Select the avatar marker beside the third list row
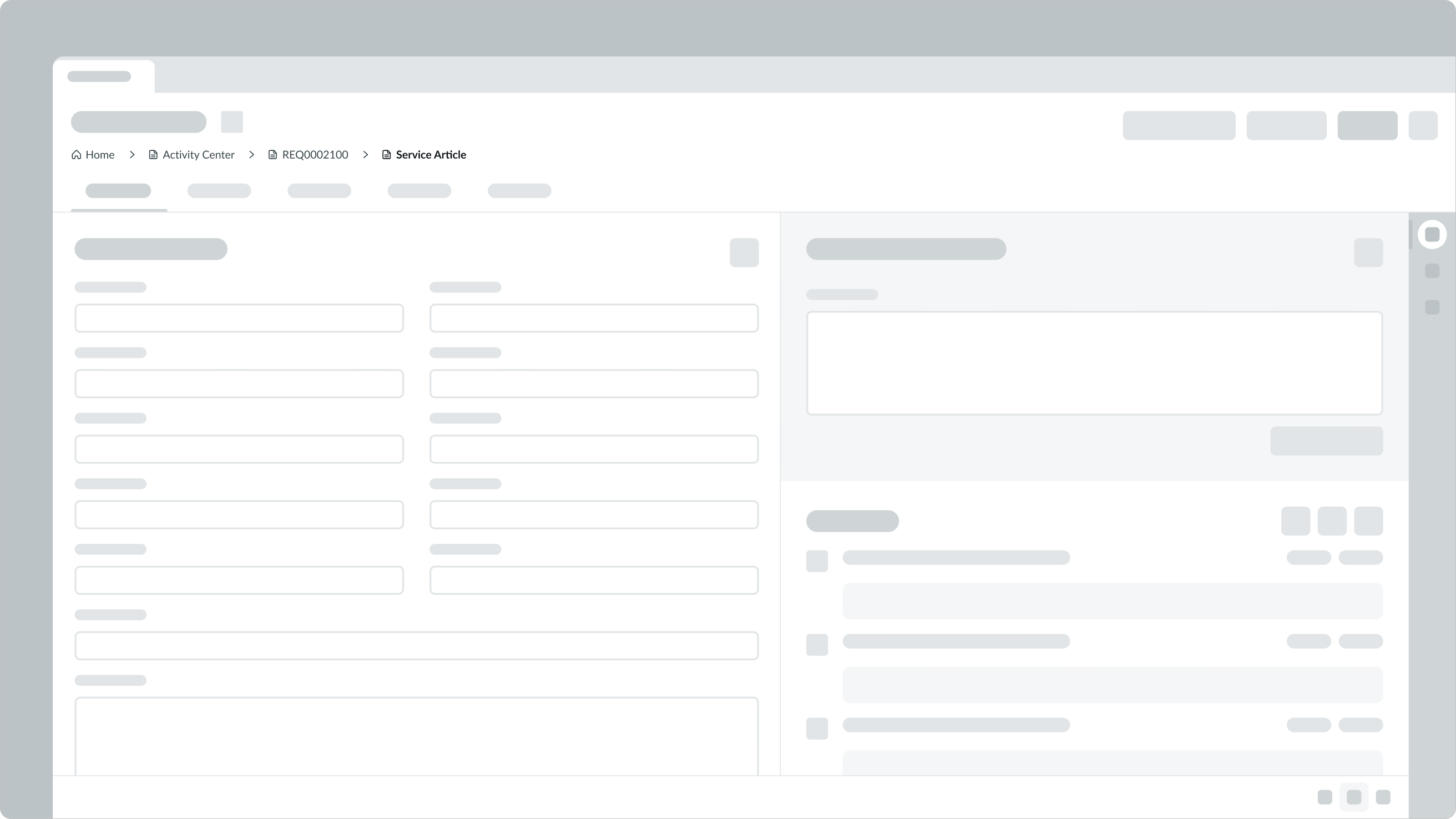The width and height of the screenshot is (1456, 819). tap(817, 729)
